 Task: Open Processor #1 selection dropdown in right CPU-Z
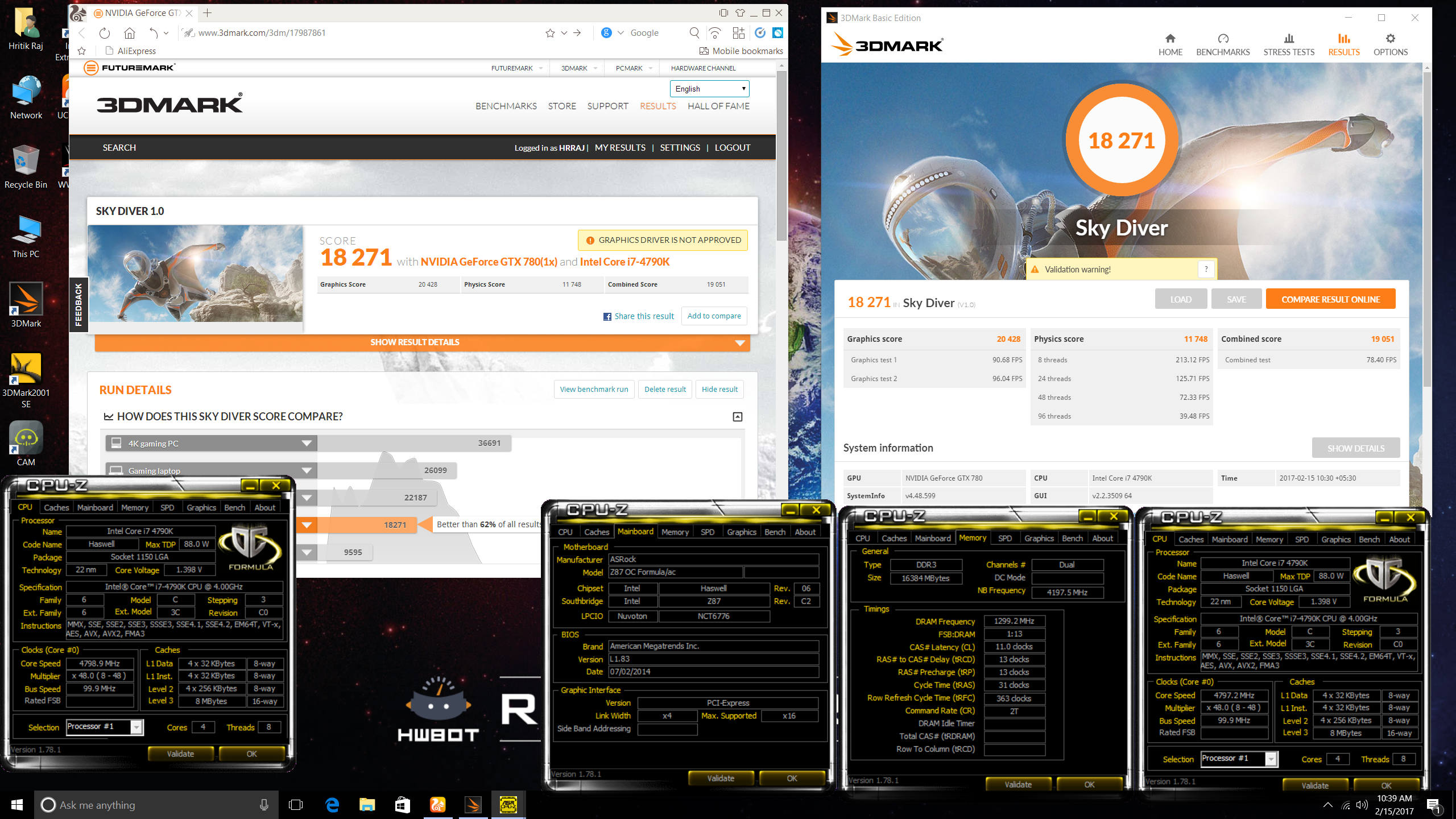pos(1239,759)
